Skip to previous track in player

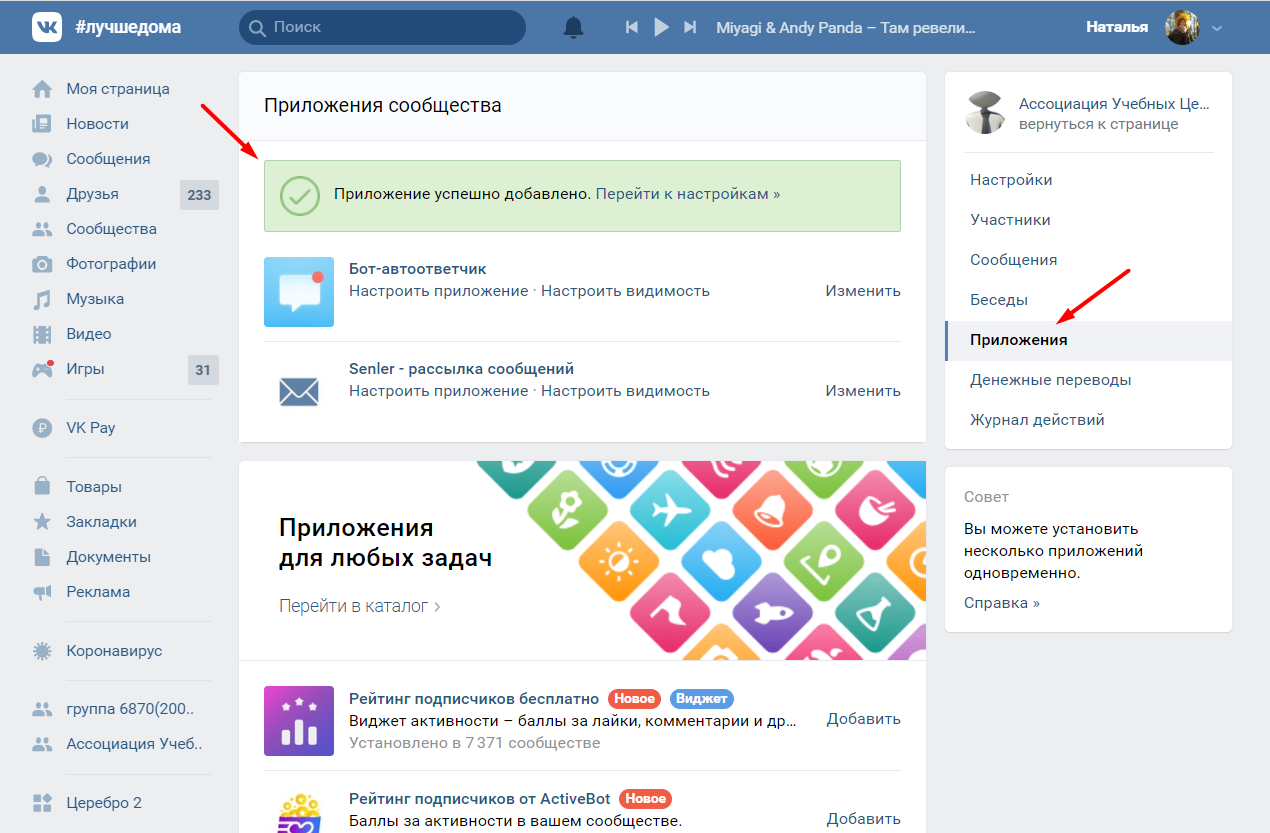(631, 27)
